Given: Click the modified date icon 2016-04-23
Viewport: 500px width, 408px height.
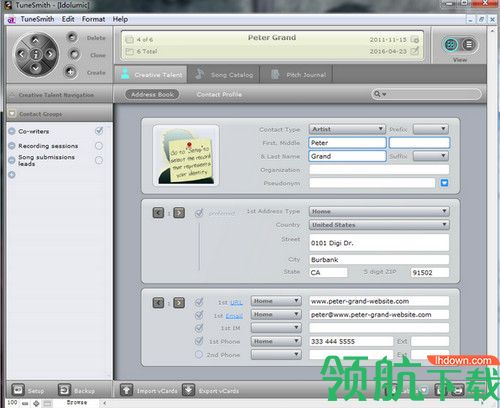Looking at the screenshot, I should (x=414, y=51).
